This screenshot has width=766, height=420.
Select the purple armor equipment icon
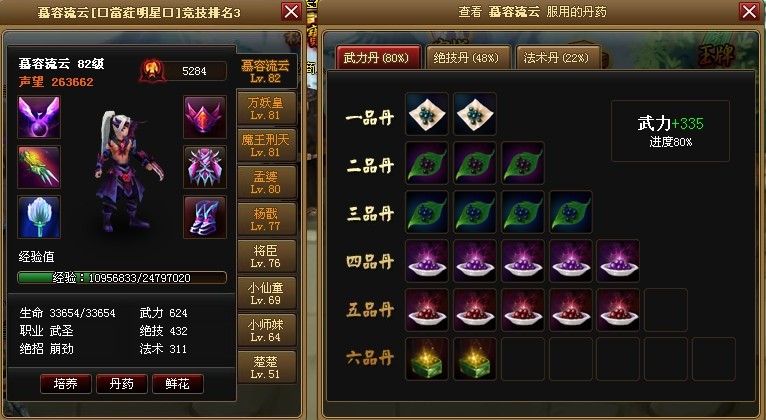point(205,167)
